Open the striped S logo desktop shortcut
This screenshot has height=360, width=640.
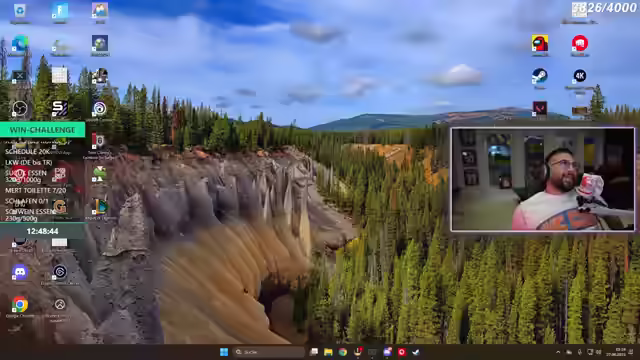point(60,109)
